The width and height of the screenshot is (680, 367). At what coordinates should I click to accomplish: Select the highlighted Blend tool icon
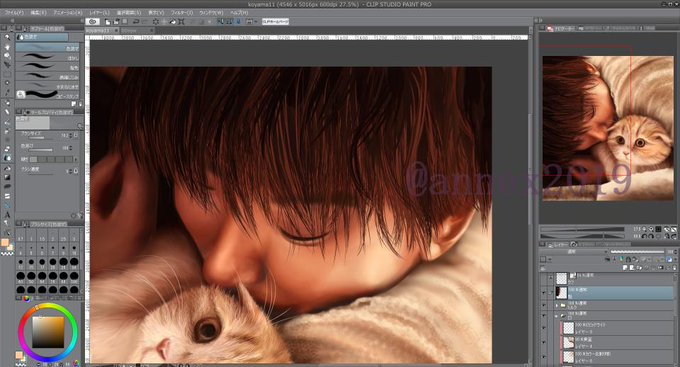tap(7, 158)
